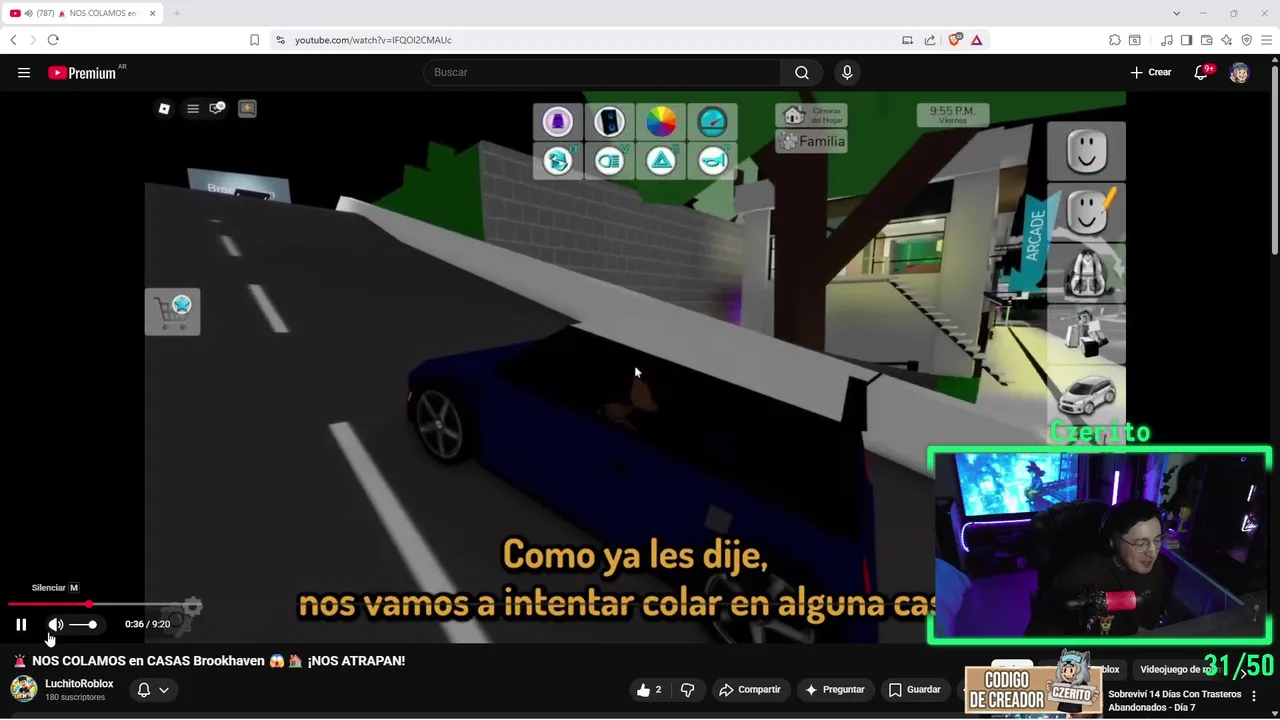Share this page via address bar icon
Viewport: 1280px width, 720px height.
click(930, 40)
